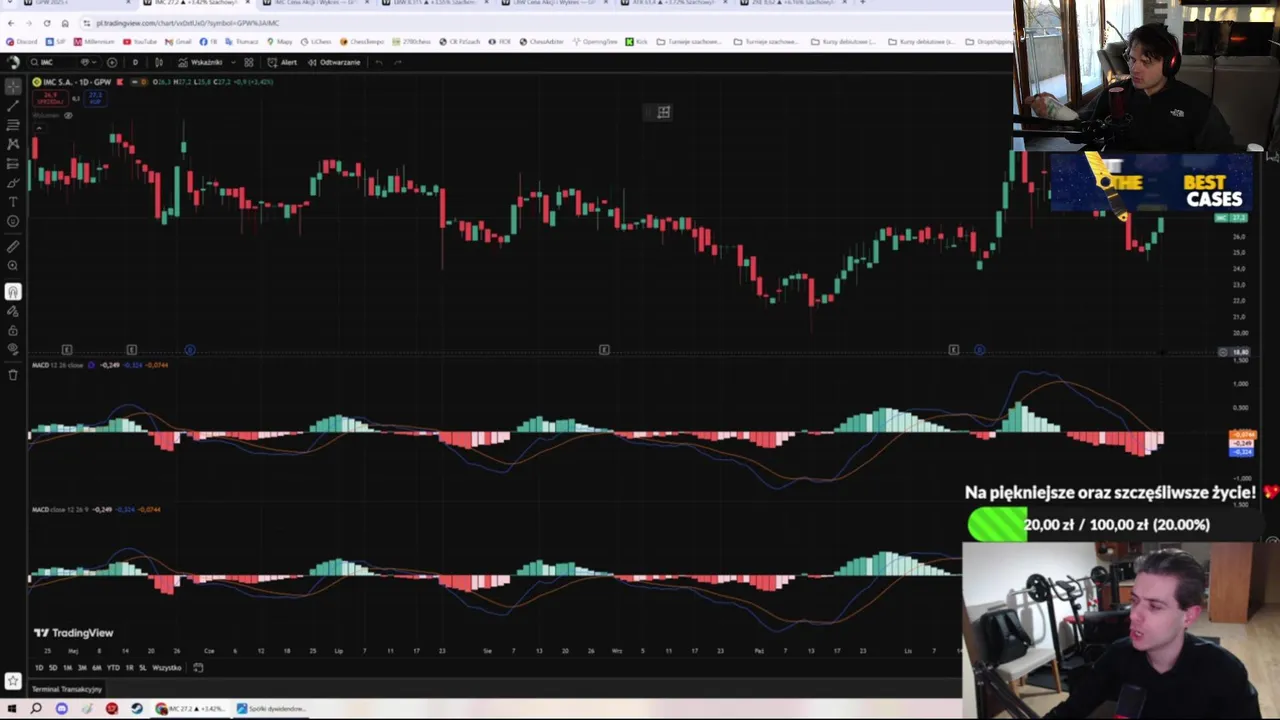The width and height of the screenshot is (1280, 720).
Task: Toggle the magnet snapping mode
Action: click(13, 291)
